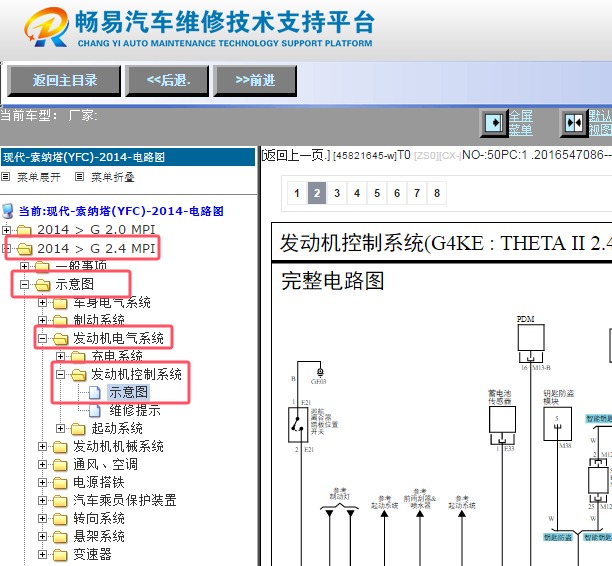Screen dimensions: 612x566
Task: Open 示意图 document under 发动机控制系统
Action: 128,392
